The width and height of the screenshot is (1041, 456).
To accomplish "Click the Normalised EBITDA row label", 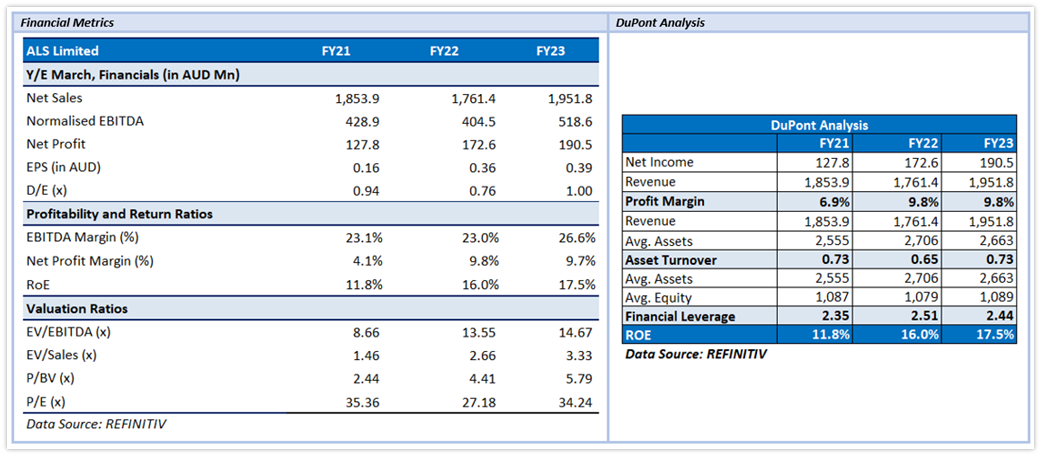I will pos(85,121).
